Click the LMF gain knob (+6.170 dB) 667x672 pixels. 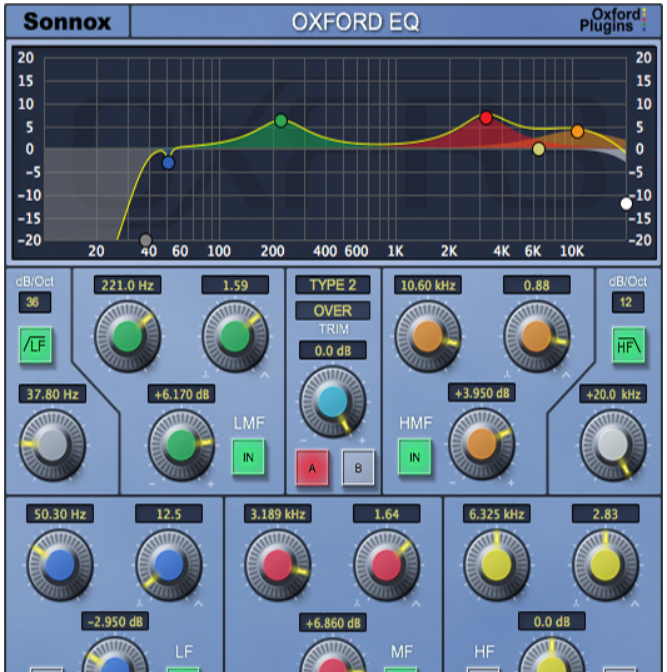[181, 445]
